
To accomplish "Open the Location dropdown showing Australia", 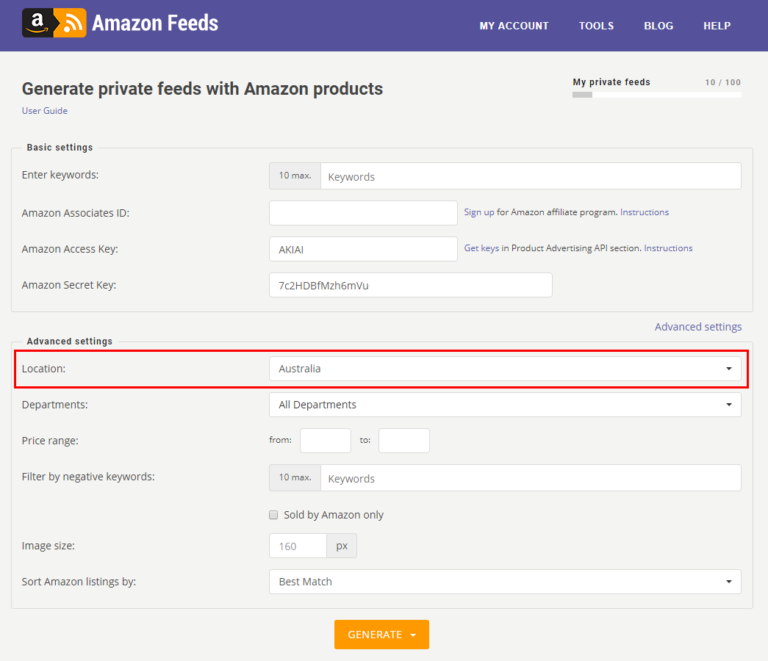I will tap(505, 369).
